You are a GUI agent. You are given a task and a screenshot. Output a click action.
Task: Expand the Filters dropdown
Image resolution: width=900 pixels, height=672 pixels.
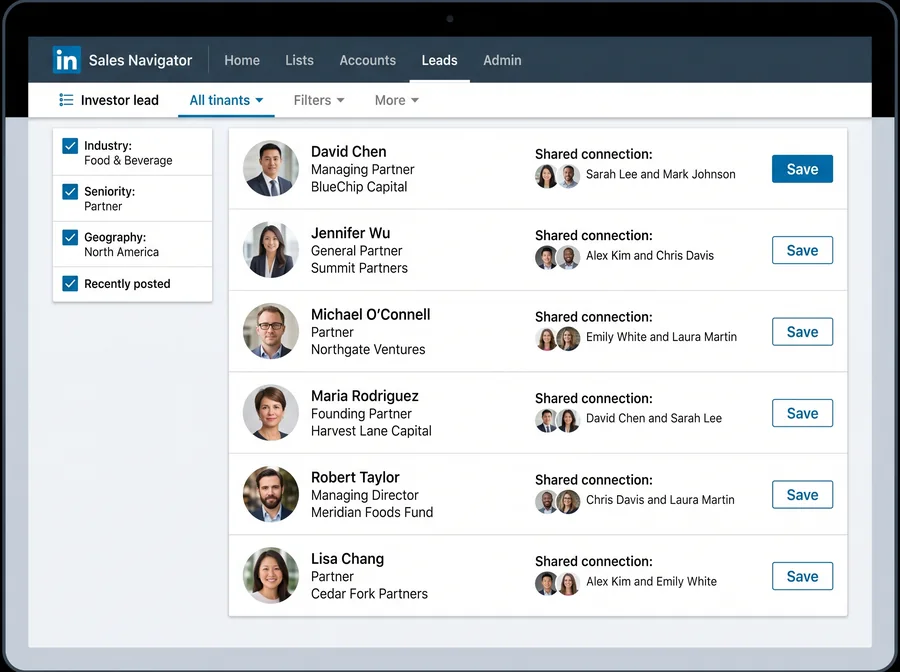coord(319,100)
